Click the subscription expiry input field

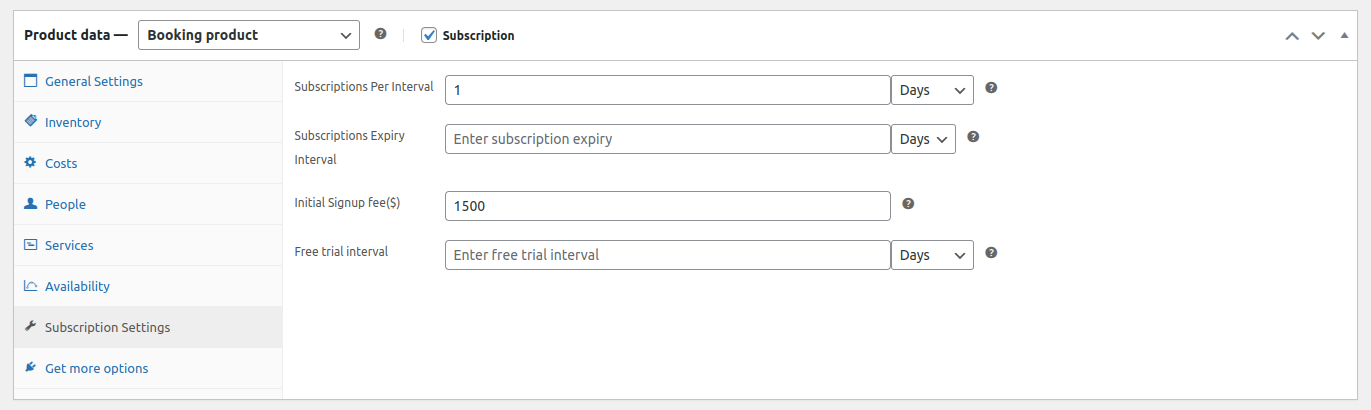[x=667, y=139]
